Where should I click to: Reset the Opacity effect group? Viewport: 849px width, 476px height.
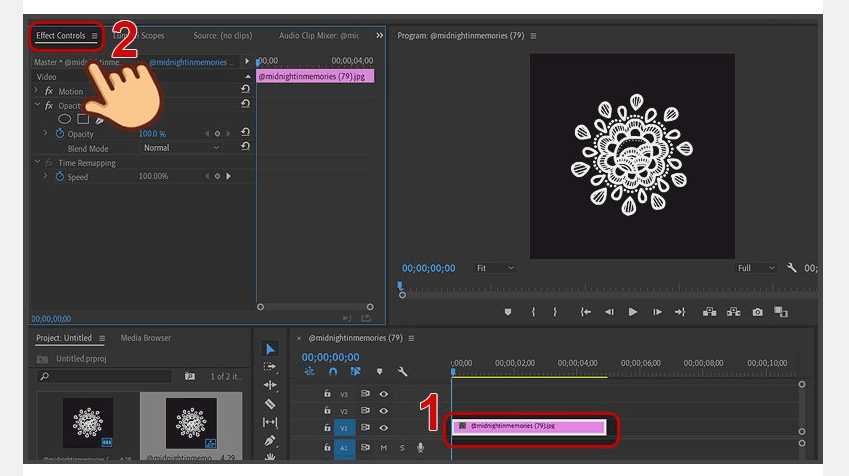[x=245, y=103]
